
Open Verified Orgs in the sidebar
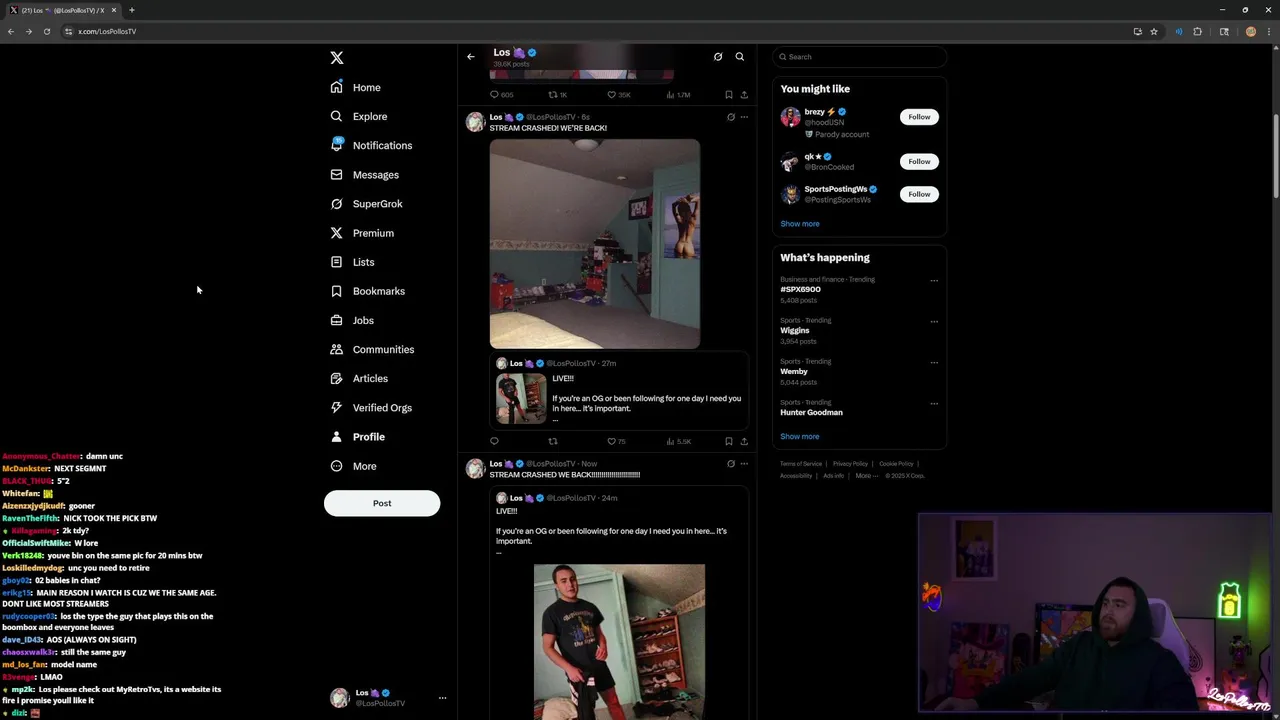(x=371, y=408)
